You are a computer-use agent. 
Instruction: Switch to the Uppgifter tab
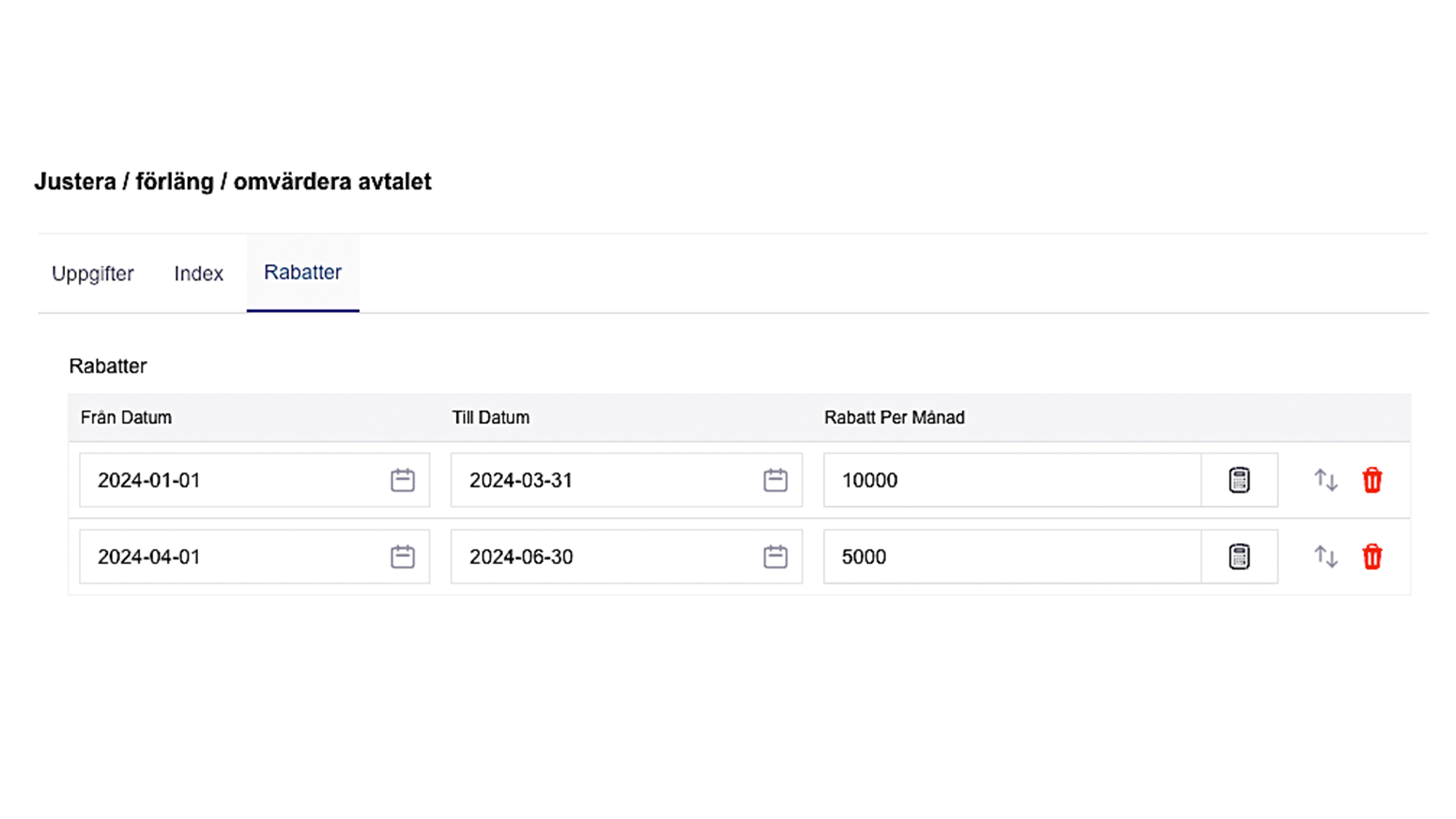[x=93, y=274]
